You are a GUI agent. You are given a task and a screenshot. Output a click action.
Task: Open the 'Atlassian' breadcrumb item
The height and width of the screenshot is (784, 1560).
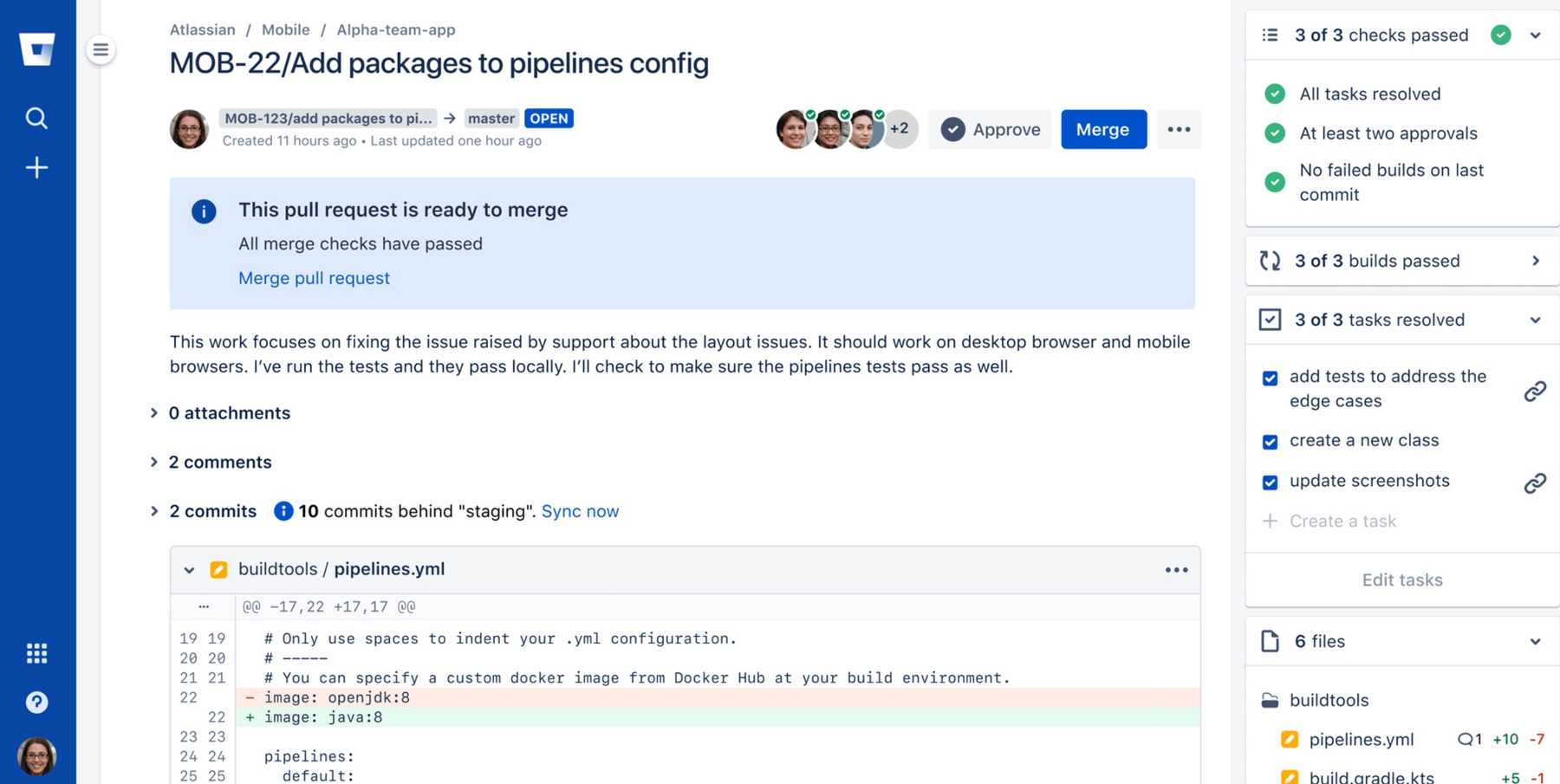pos(202,29)
